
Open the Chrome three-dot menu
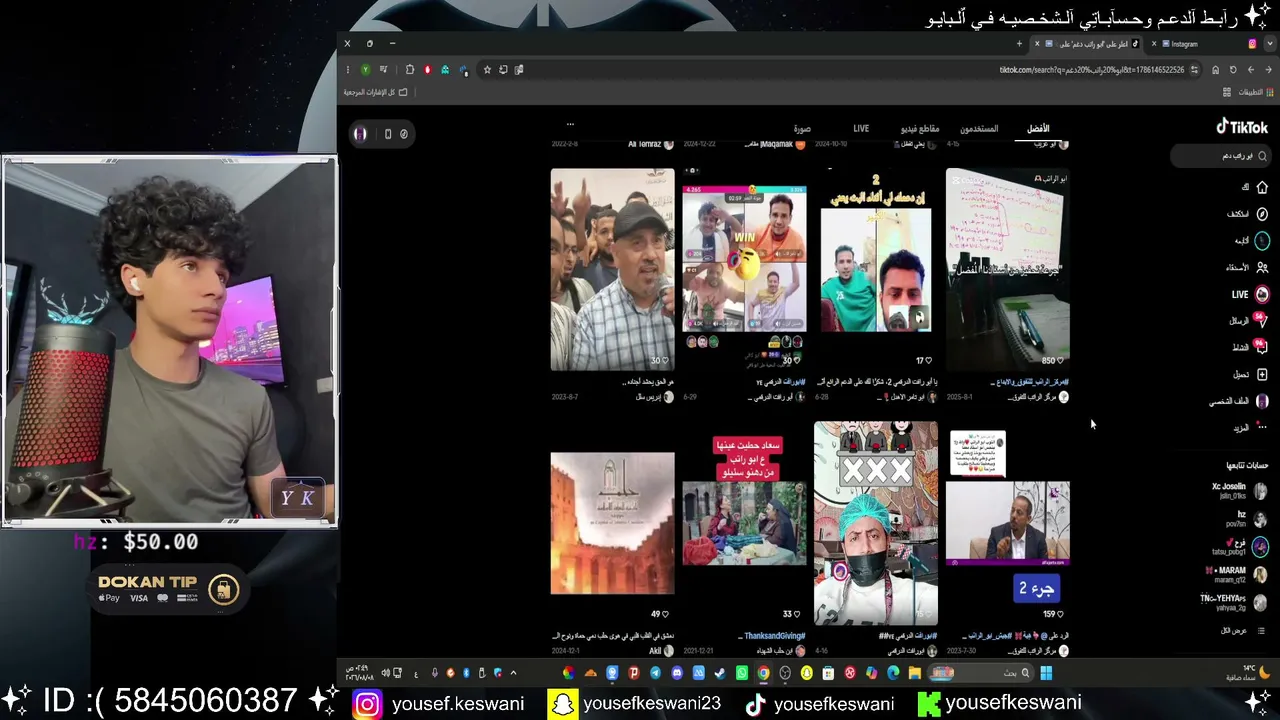tap(347, 70)
